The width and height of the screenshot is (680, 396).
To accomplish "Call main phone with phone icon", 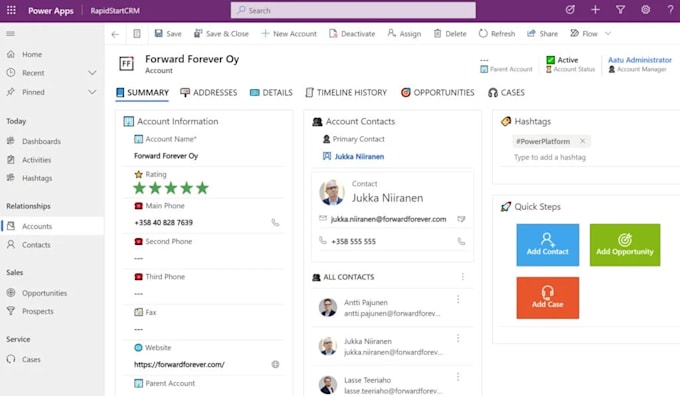I will point(275,223).
